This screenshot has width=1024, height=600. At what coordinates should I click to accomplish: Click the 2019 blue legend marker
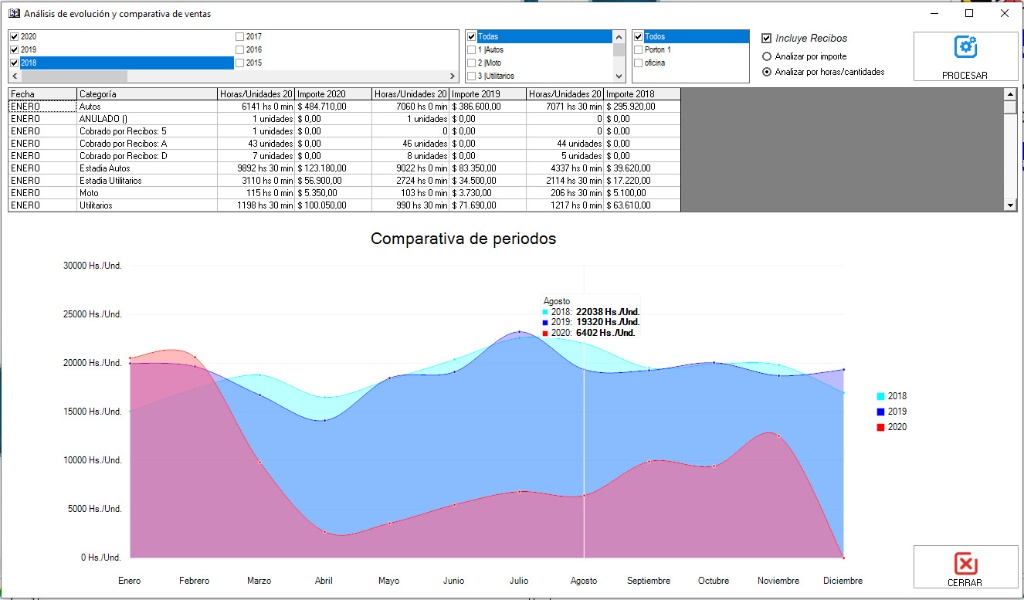pyautogui.click(x=880, y=412)
